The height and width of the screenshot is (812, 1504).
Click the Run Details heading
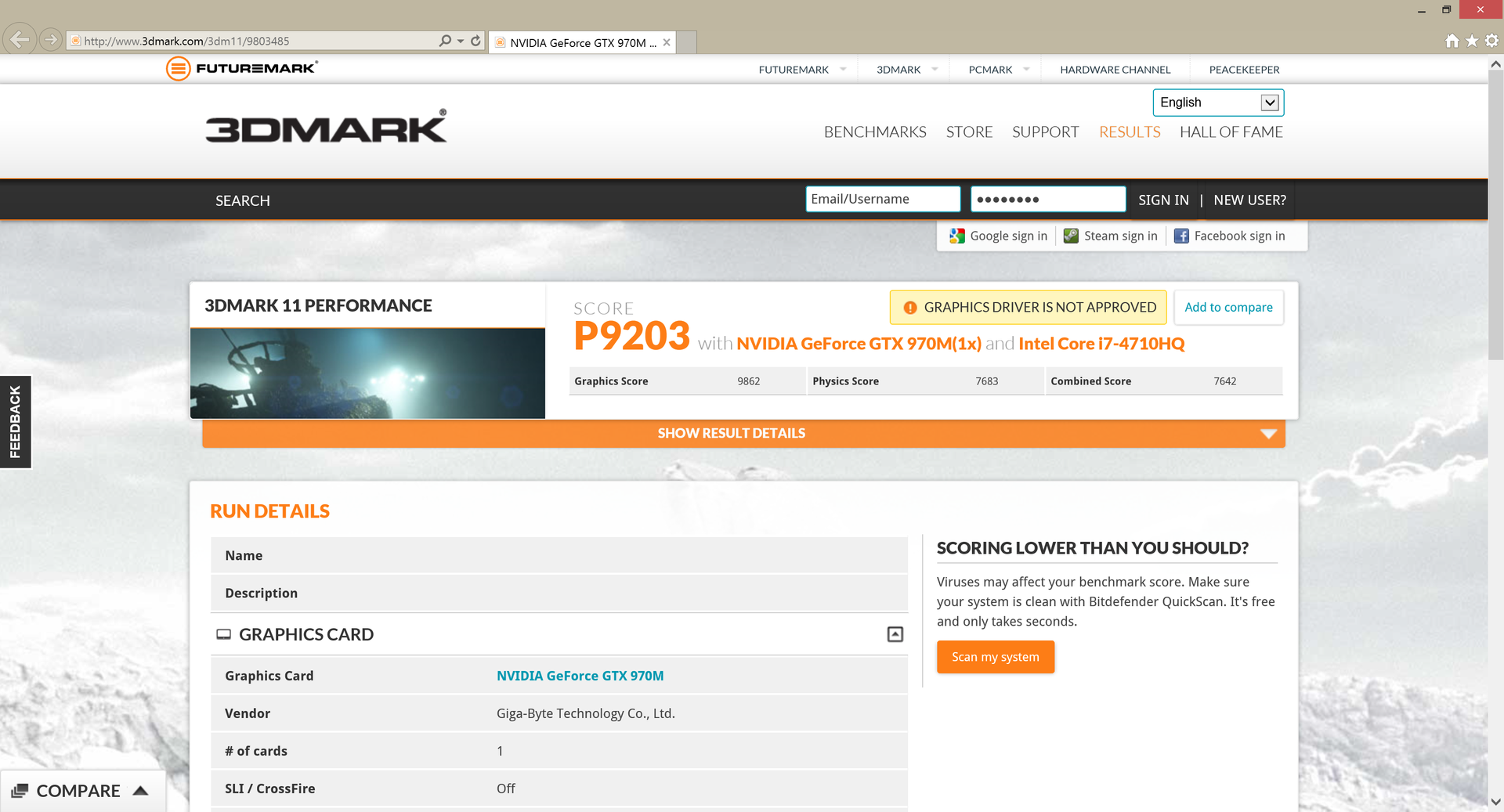tap(269, 511)
